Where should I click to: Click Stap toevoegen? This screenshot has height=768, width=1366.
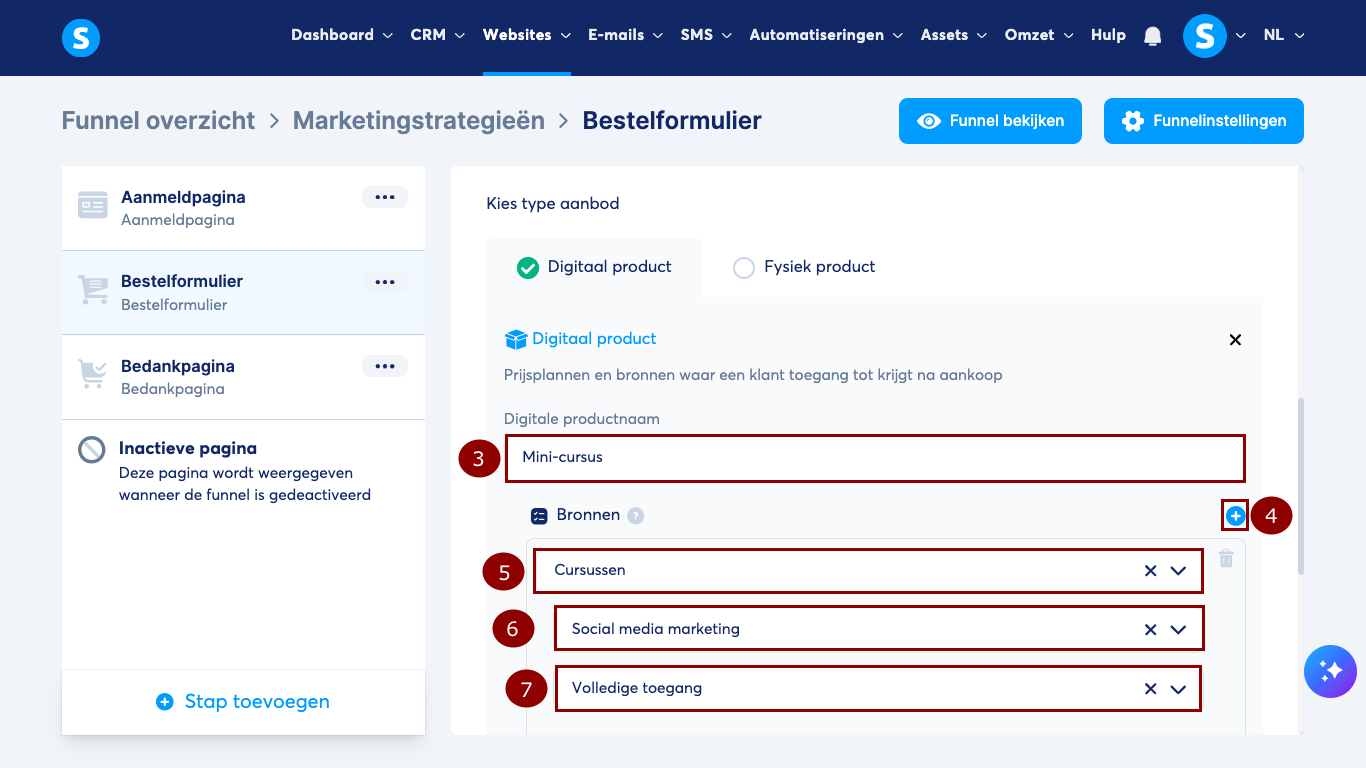[243, 702]
